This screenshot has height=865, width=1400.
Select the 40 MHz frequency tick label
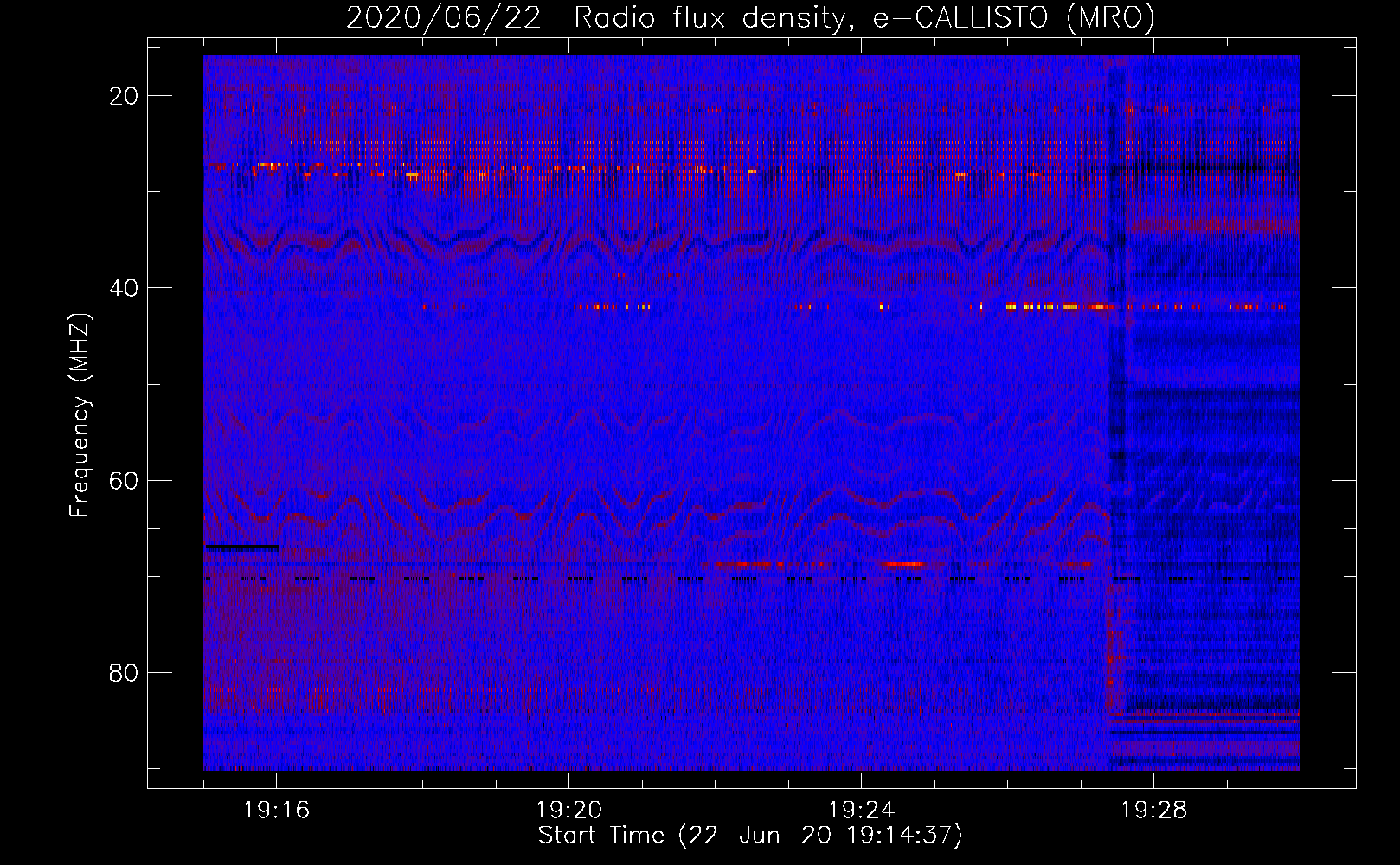(124, 288)
